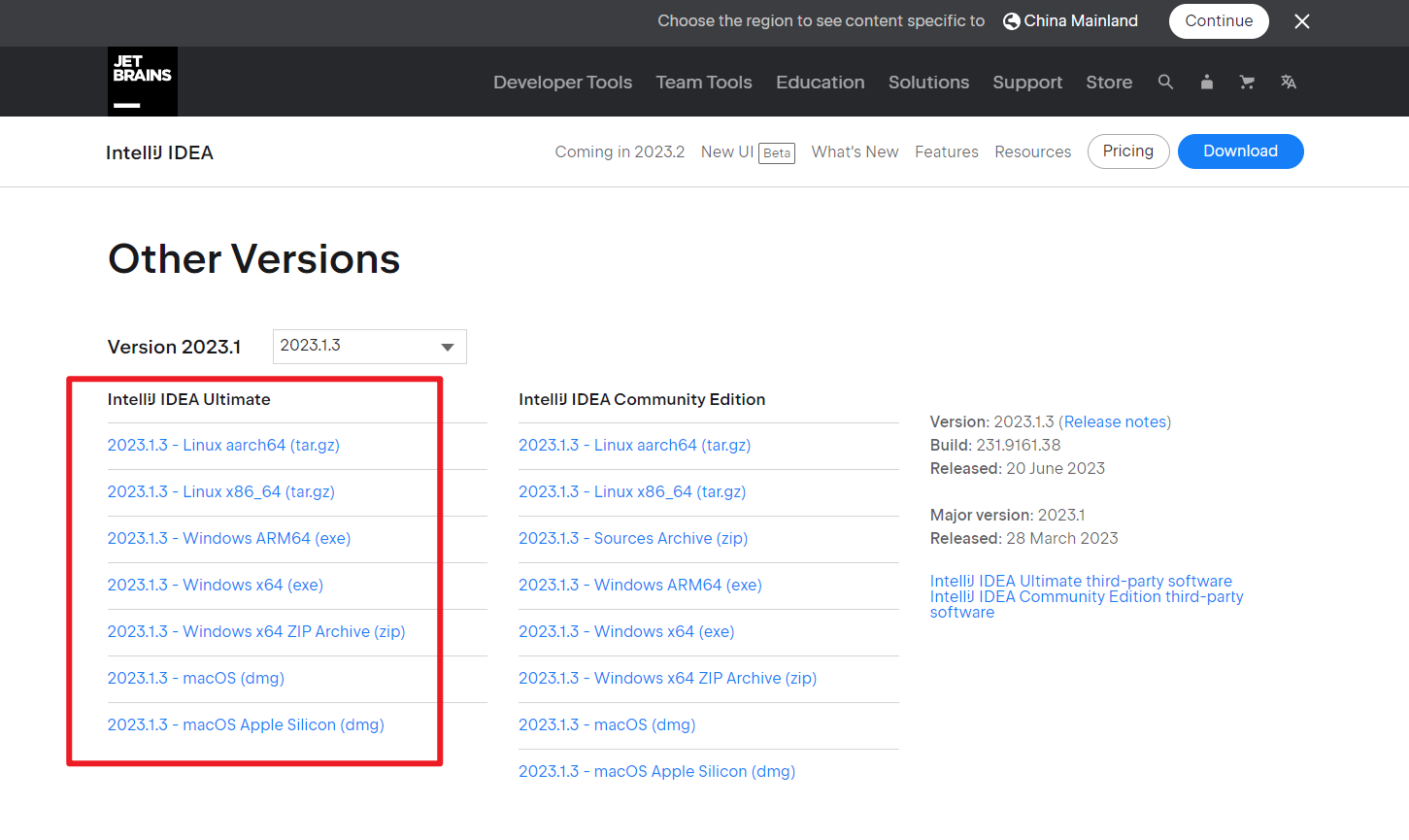Click the IntelliJ IDEA Ultimate column heading
Viewport: 1409px width, 840px height.
(x=189, y=399)
